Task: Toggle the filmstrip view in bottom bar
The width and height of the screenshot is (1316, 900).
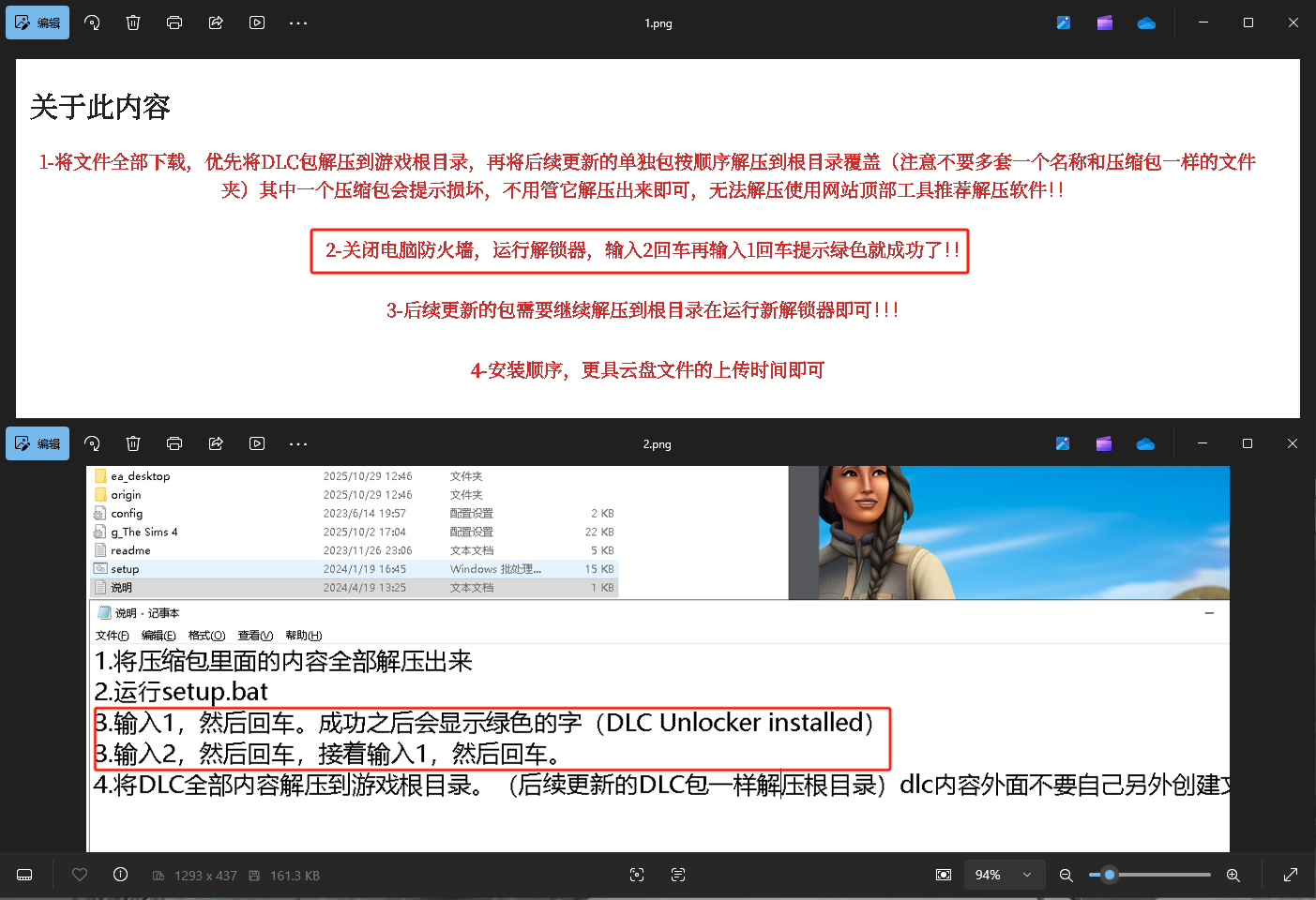Action: (25, 875)
